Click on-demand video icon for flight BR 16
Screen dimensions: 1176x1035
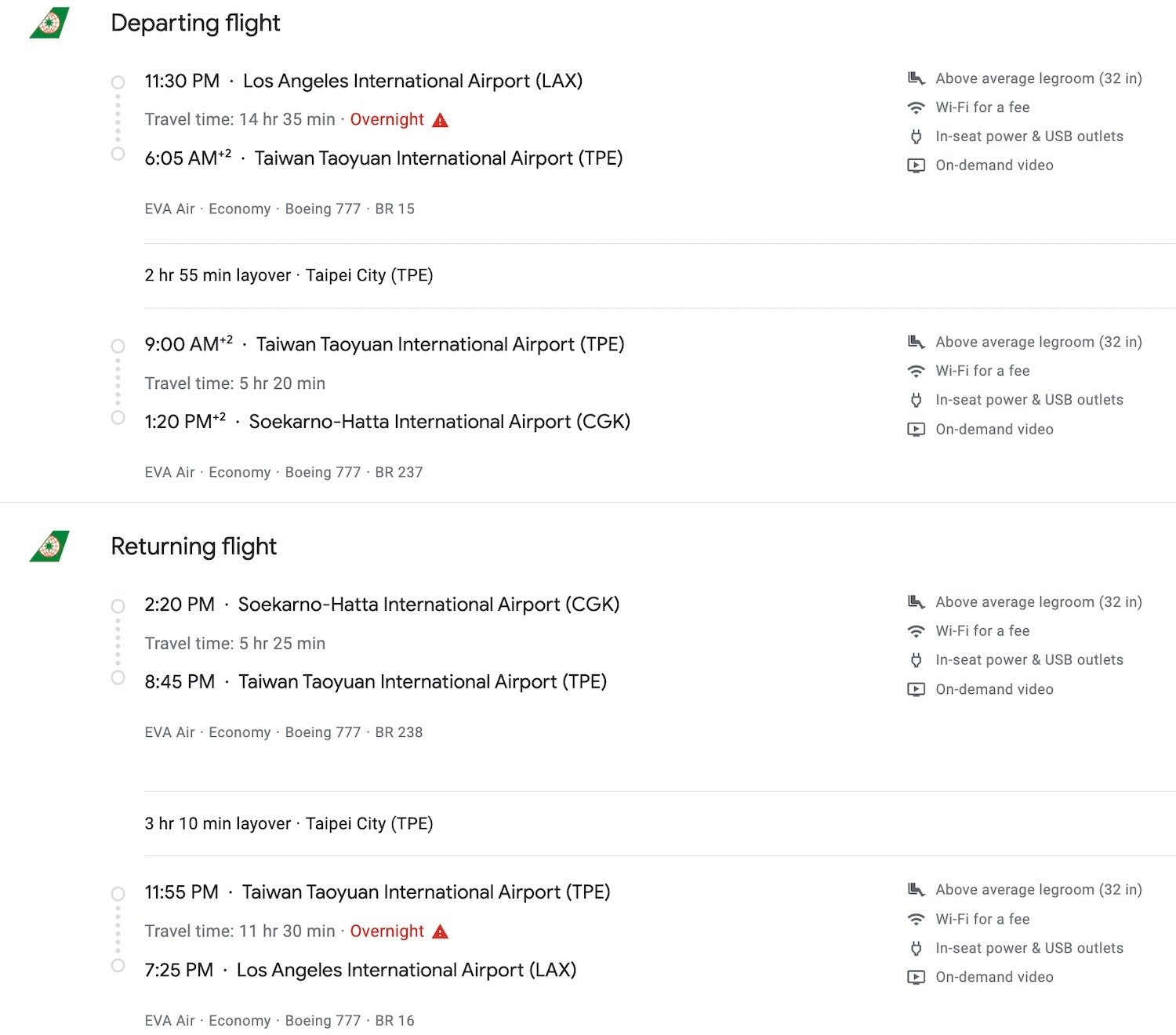click(x=916, y=977)
